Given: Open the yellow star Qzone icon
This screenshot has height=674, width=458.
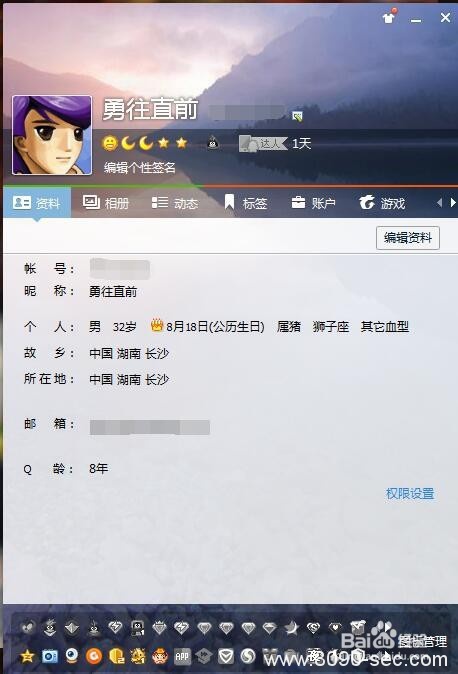Looking at the screenshot, I should [28, 656].
